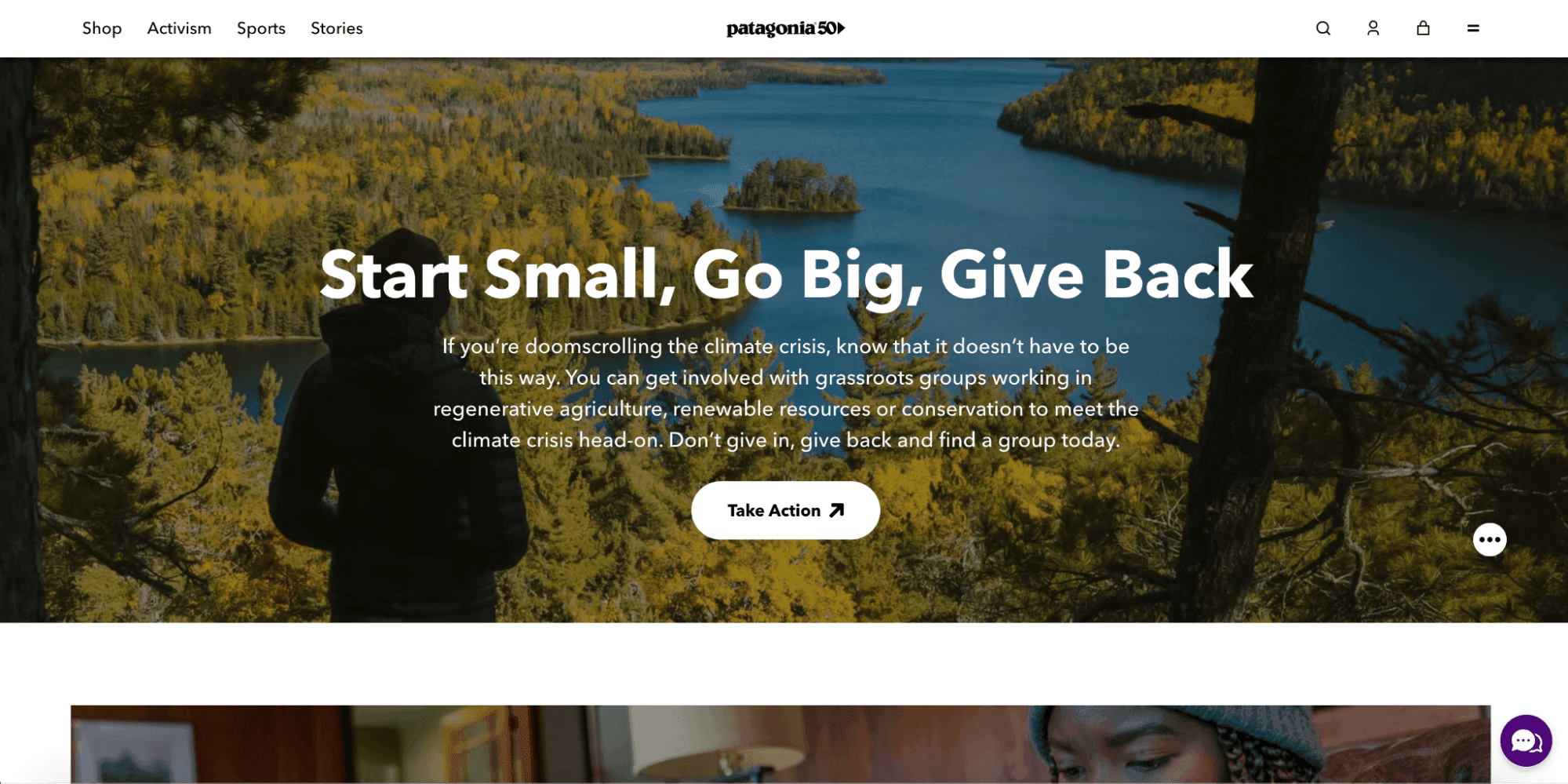This screenshot has height=784, width=1568.
Task: Open the Shop menu
Action: 102,28
